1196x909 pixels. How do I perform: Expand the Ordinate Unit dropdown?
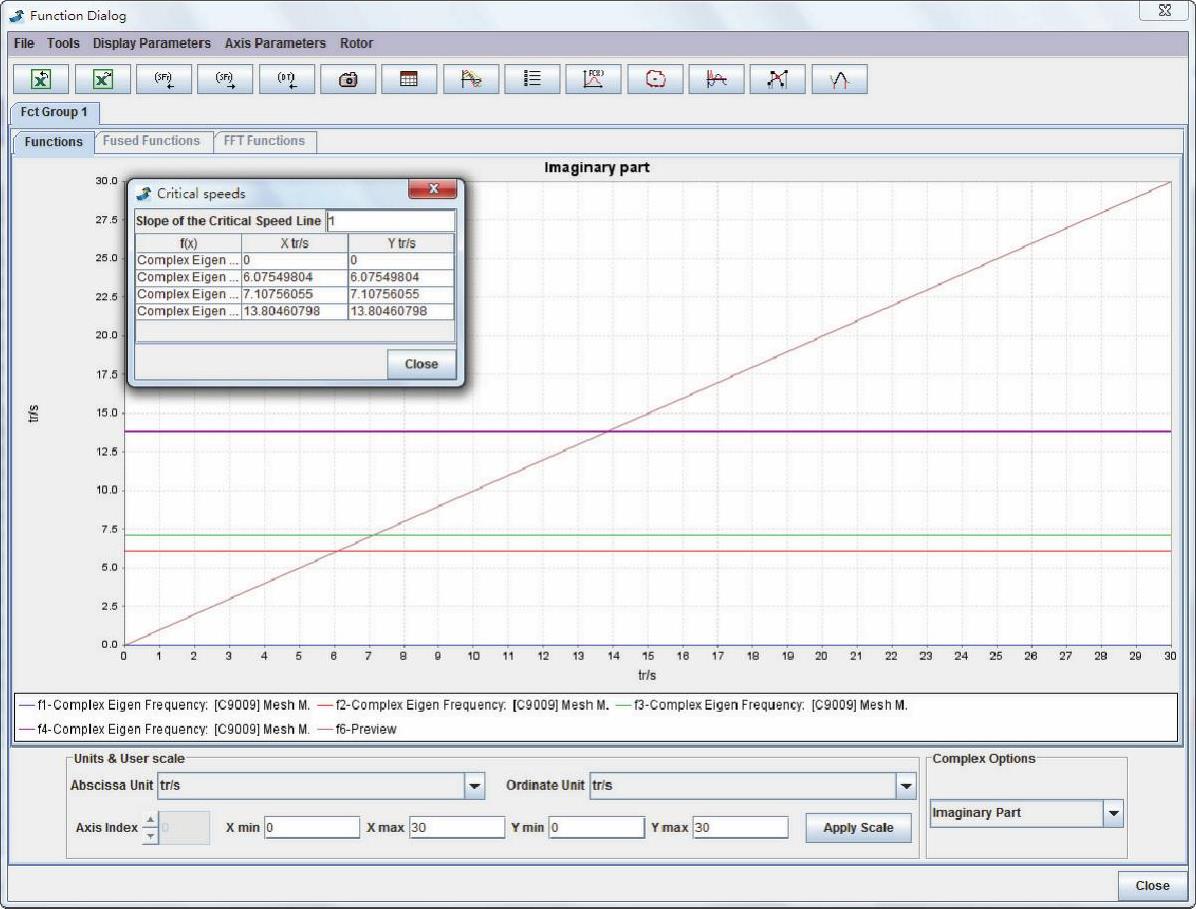click(x=906, y=786)
